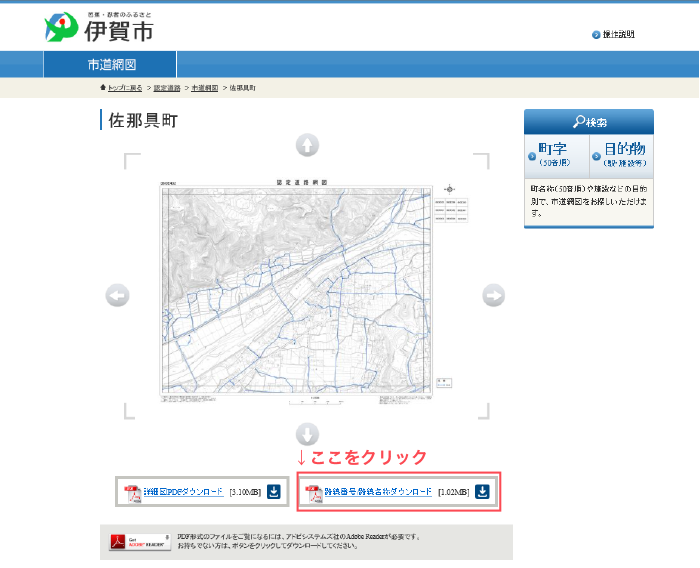This screenshot has width=700, height=568.
Task: Search by 目的物 (駅・施設等)
Action: [x=622, y=155]
